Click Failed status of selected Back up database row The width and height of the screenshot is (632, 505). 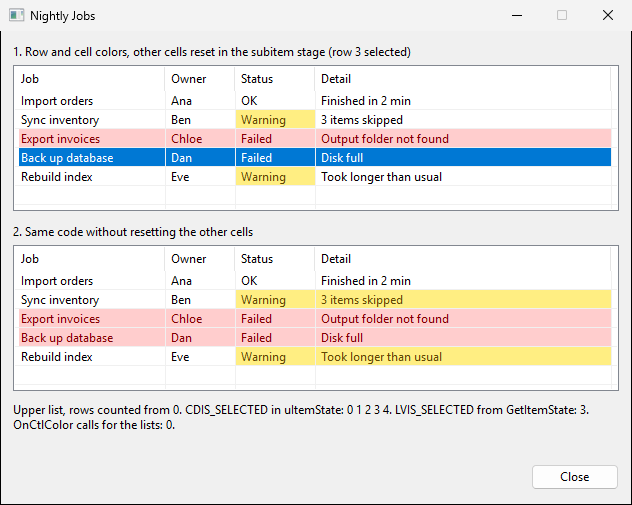pos(275,158)
